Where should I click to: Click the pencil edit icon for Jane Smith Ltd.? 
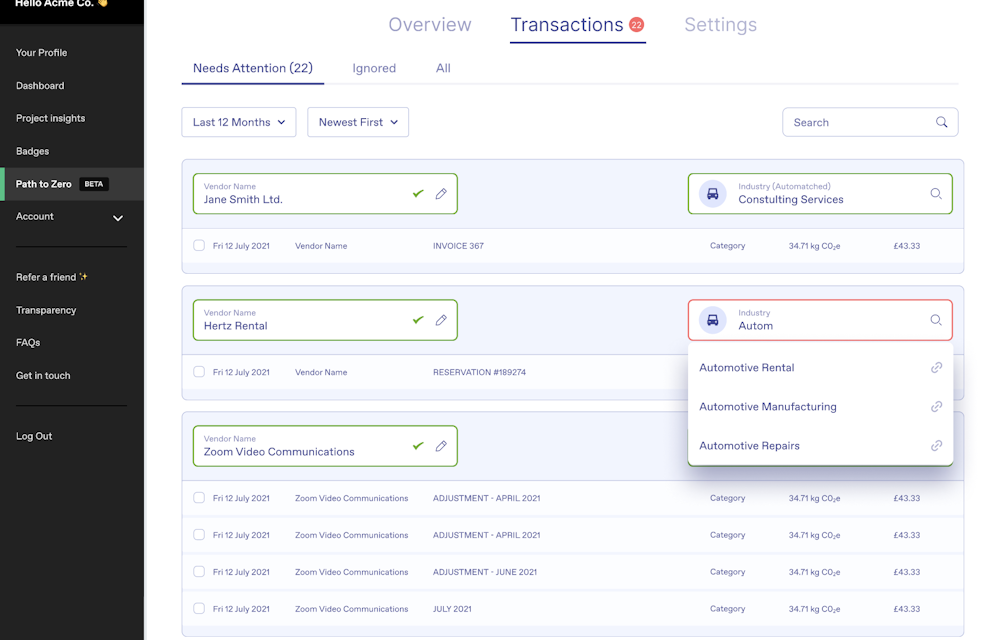coord(441,193)
